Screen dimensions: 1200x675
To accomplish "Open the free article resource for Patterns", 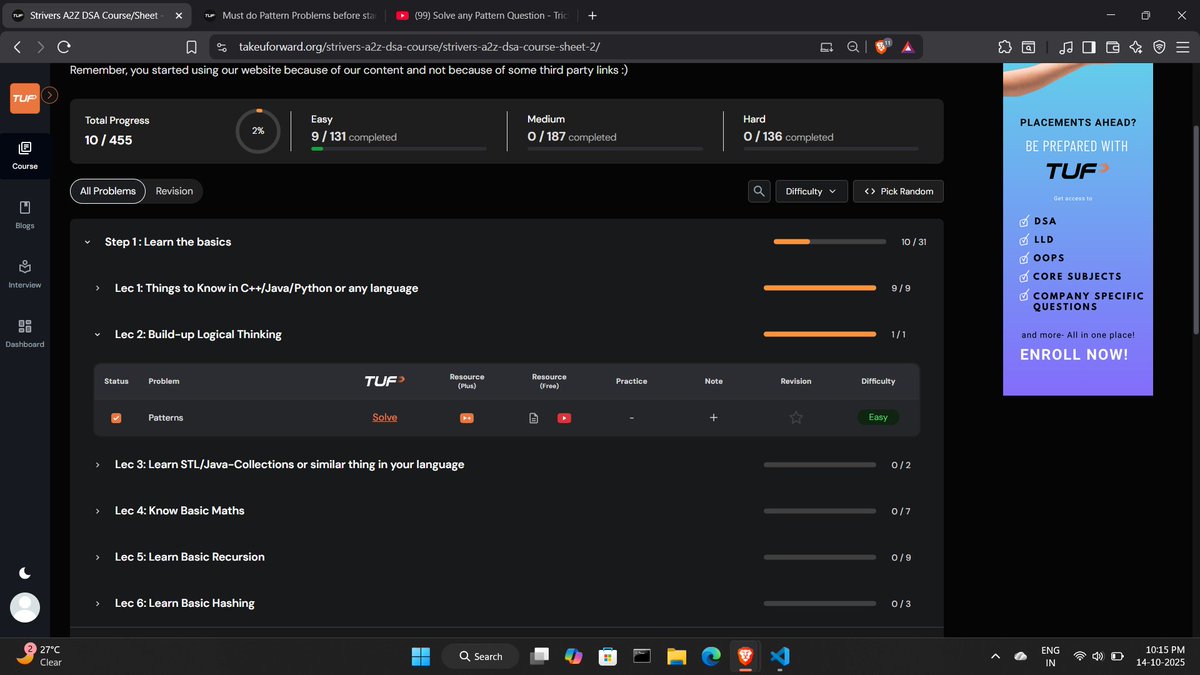I will (534, 418).
